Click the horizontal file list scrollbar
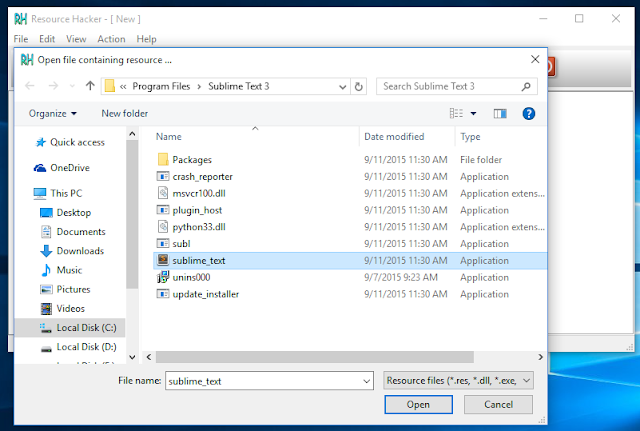The image size is (640, 431). point(315,357)
